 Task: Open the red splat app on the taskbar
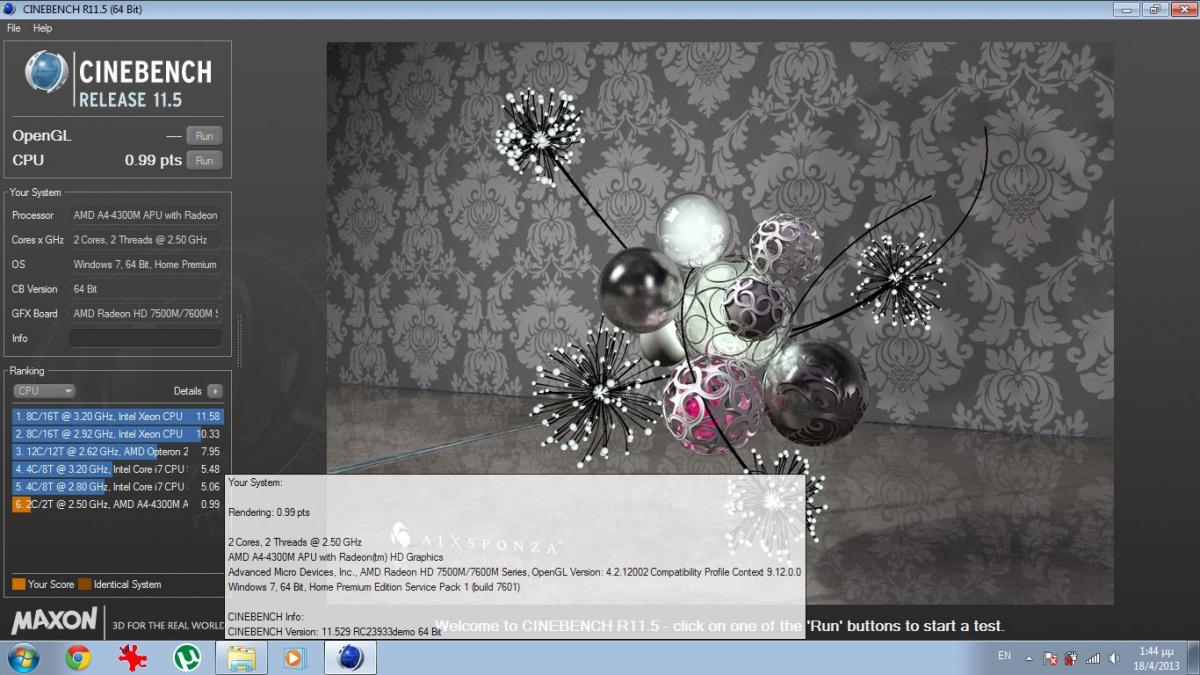[132, 657]
